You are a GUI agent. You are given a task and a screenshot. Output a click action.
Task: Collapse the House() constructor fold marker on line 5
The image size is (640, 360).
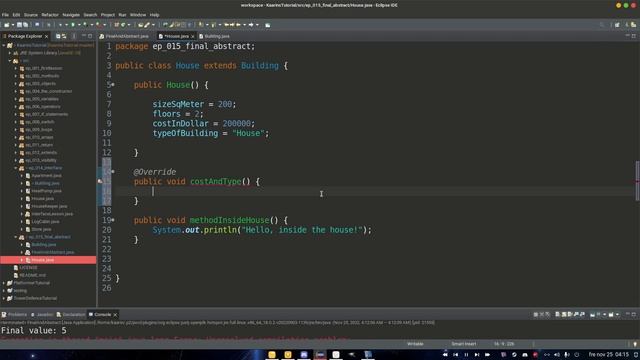click(x=113, y=85)
